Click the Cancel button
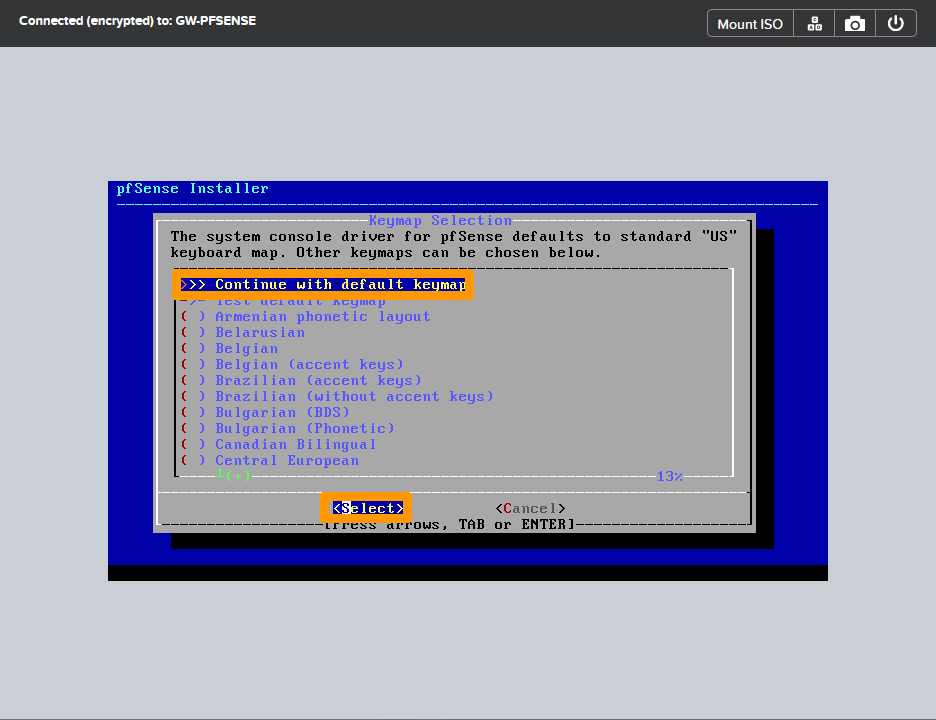The image size is (936, 720). pyautogui.click(x=530, y=508)
